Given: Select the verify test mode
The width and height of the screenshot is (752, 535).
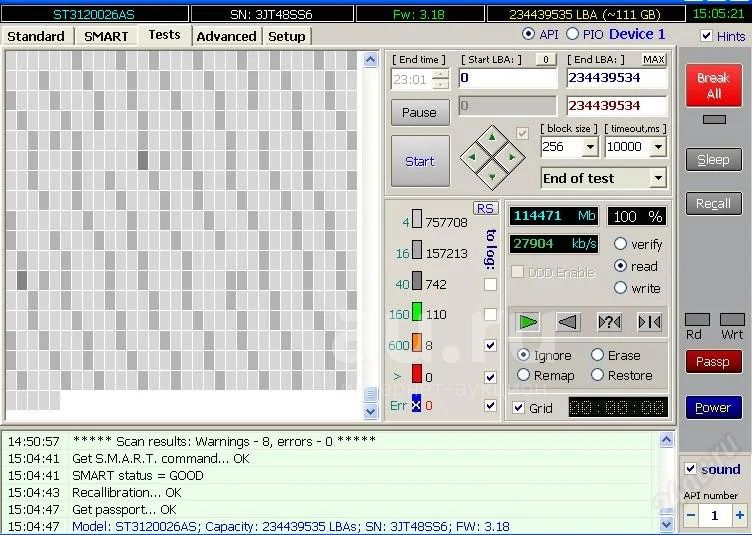Looking at the screenshot, I should point(620,244).
